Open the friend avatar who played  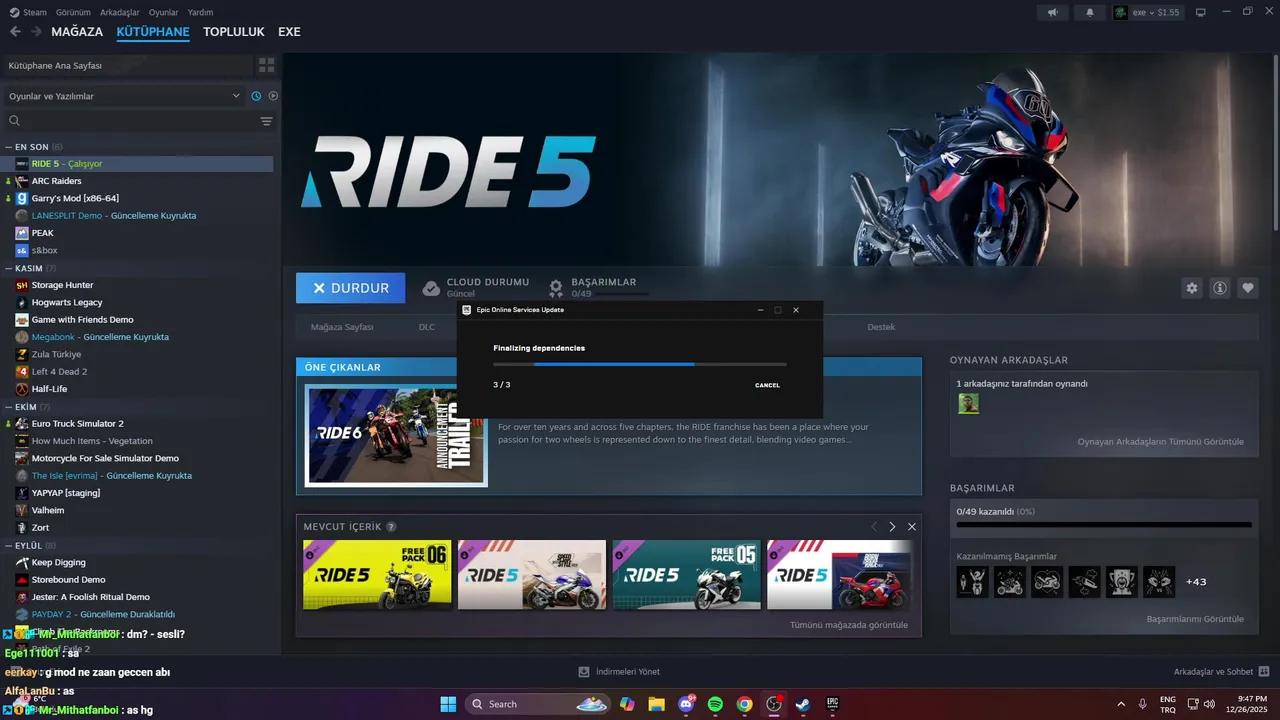pyautogui.click(x=968, y=403)
